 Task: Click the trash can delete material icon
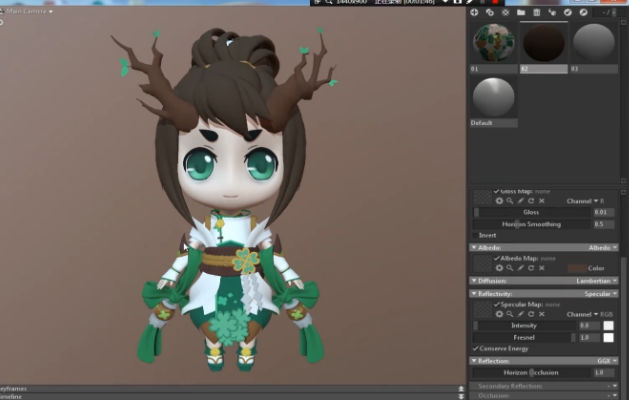pos(537,12)
